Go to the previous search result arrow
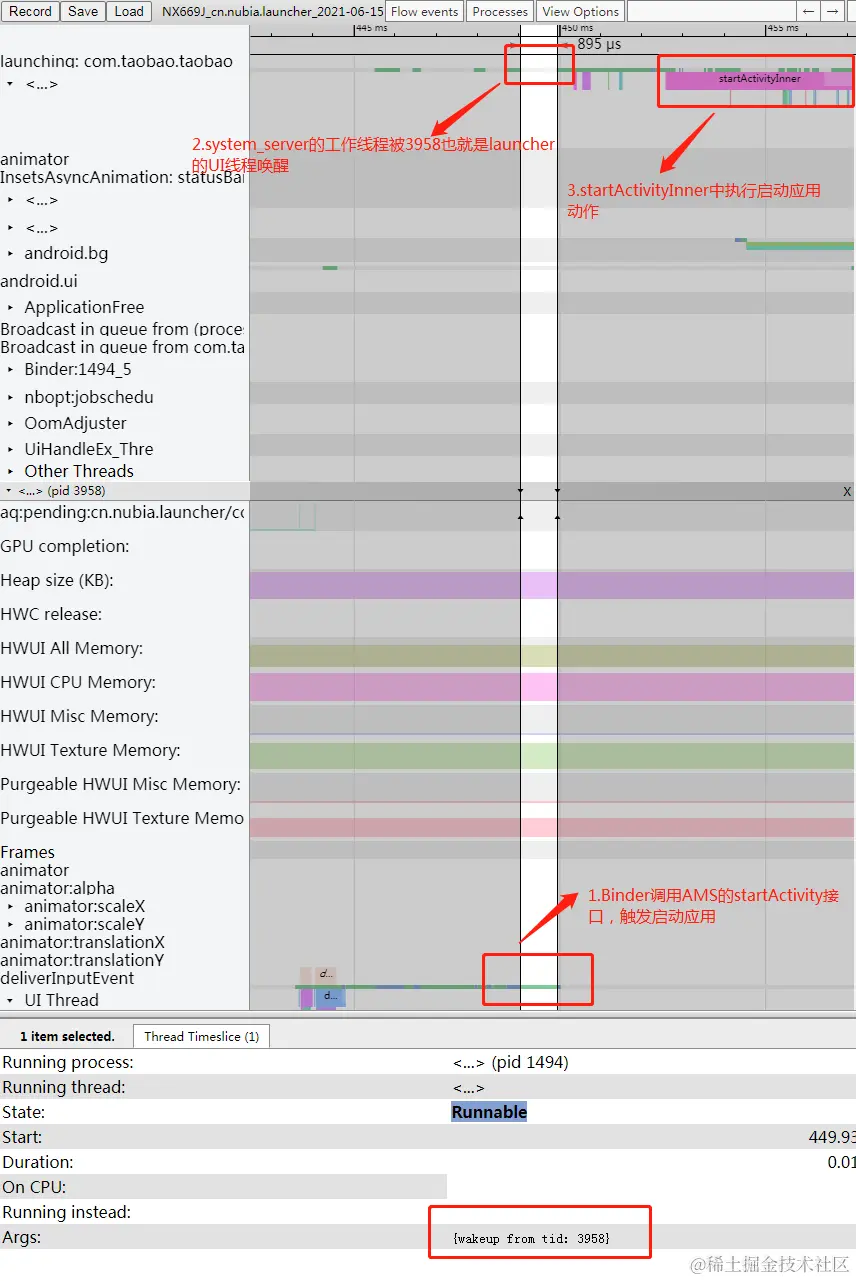856x1281 pixels. click(809, 11)
